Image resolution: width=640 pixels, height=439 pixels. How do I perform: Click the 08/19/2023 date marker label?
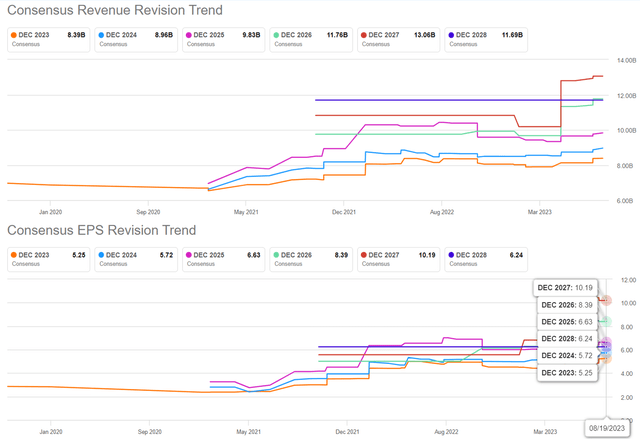pos(607,428)
